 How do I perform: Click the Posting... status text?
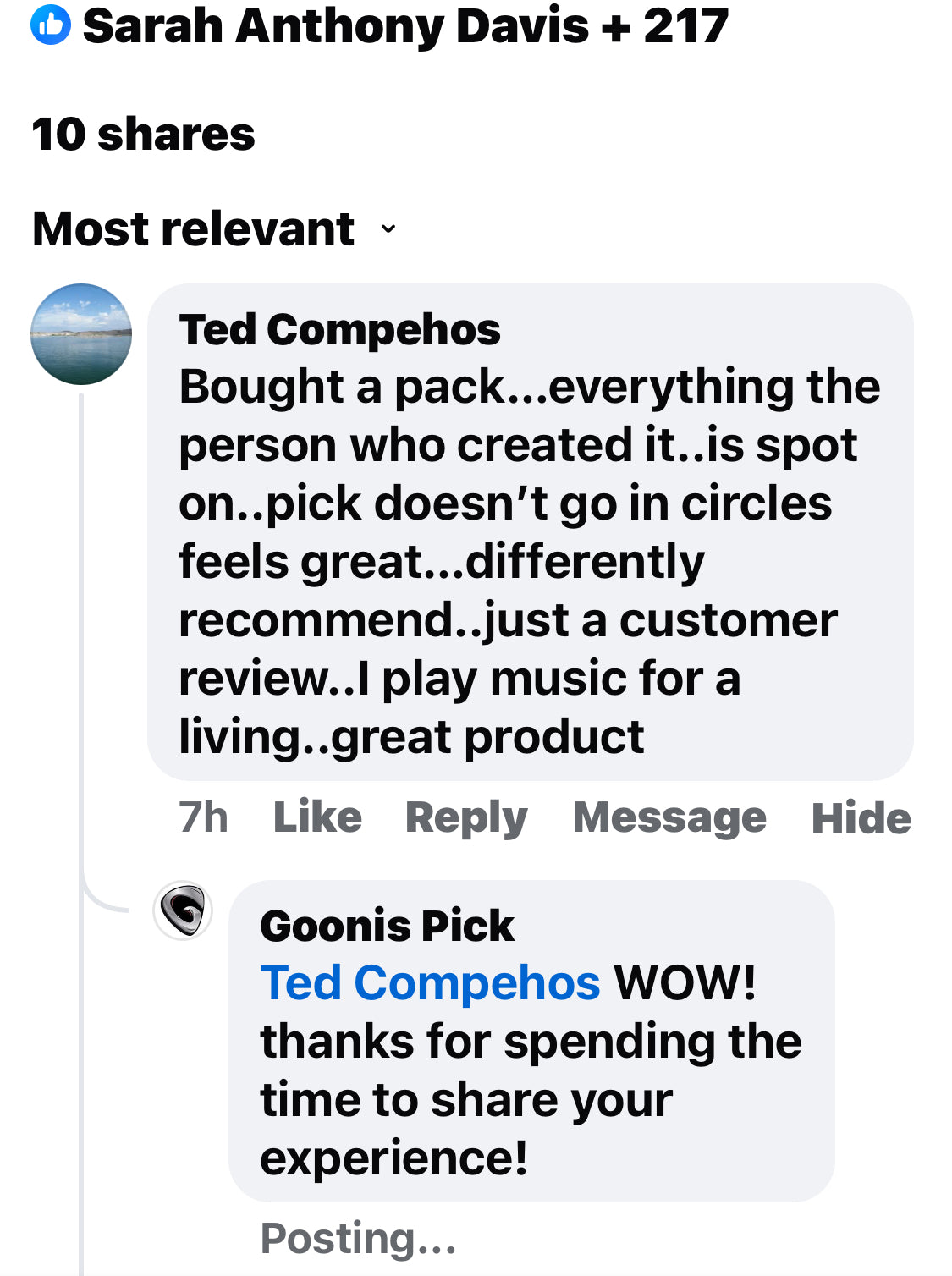coord(358,1238)
